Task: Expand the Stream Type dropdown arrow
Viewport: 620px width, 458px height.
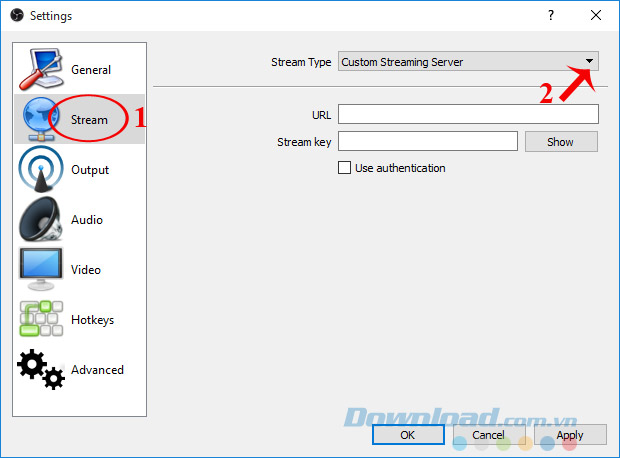Action: tap(589, 61)
